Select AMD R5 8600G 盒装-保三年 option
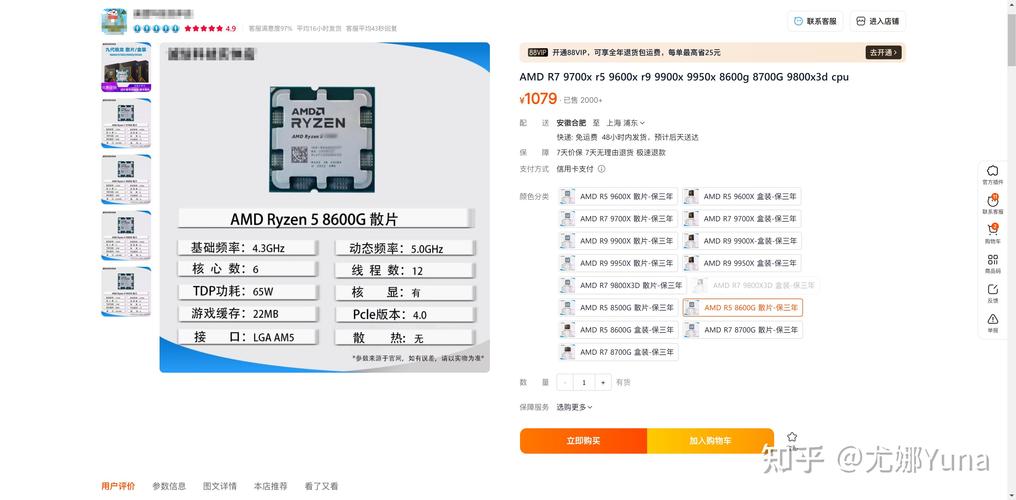The width and height of the screenshot is (1016, 500). [x=618, y=330]
